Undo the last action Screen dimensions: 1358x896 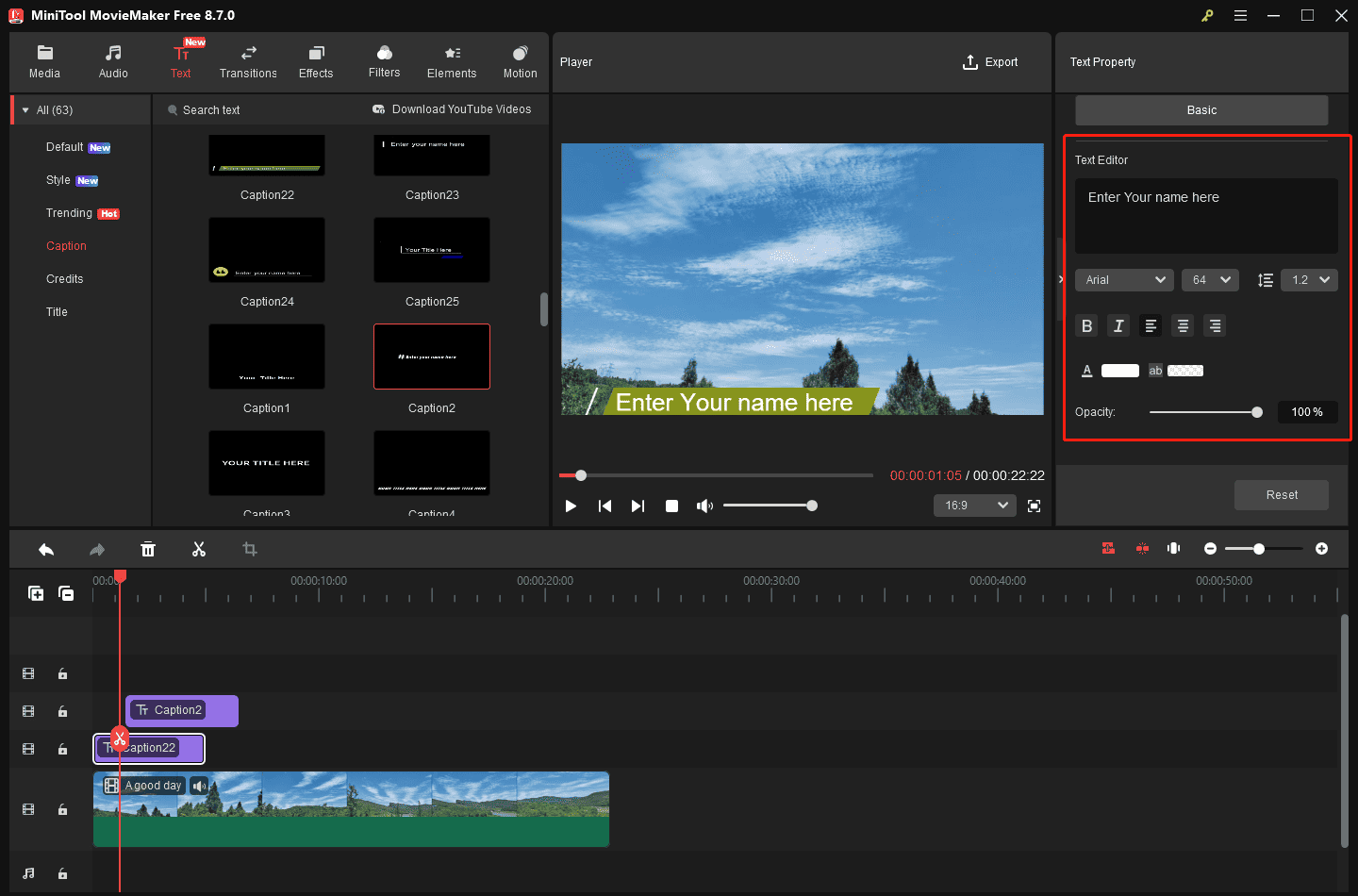[46, 549]
